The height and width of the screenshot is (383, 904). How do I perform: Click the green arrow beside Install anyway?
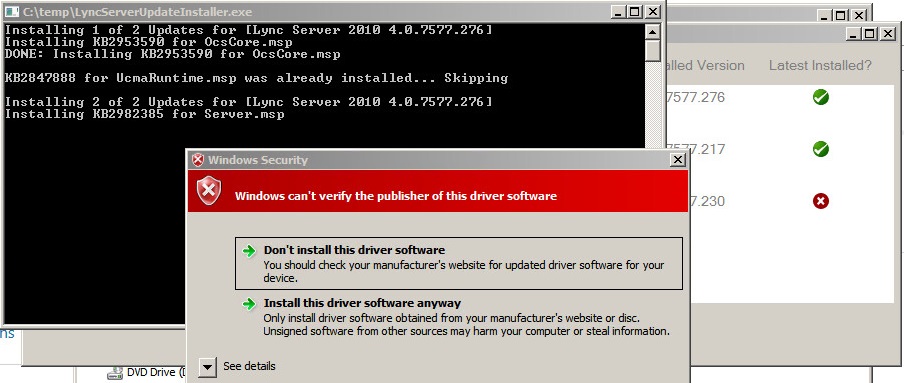point(248,304)
